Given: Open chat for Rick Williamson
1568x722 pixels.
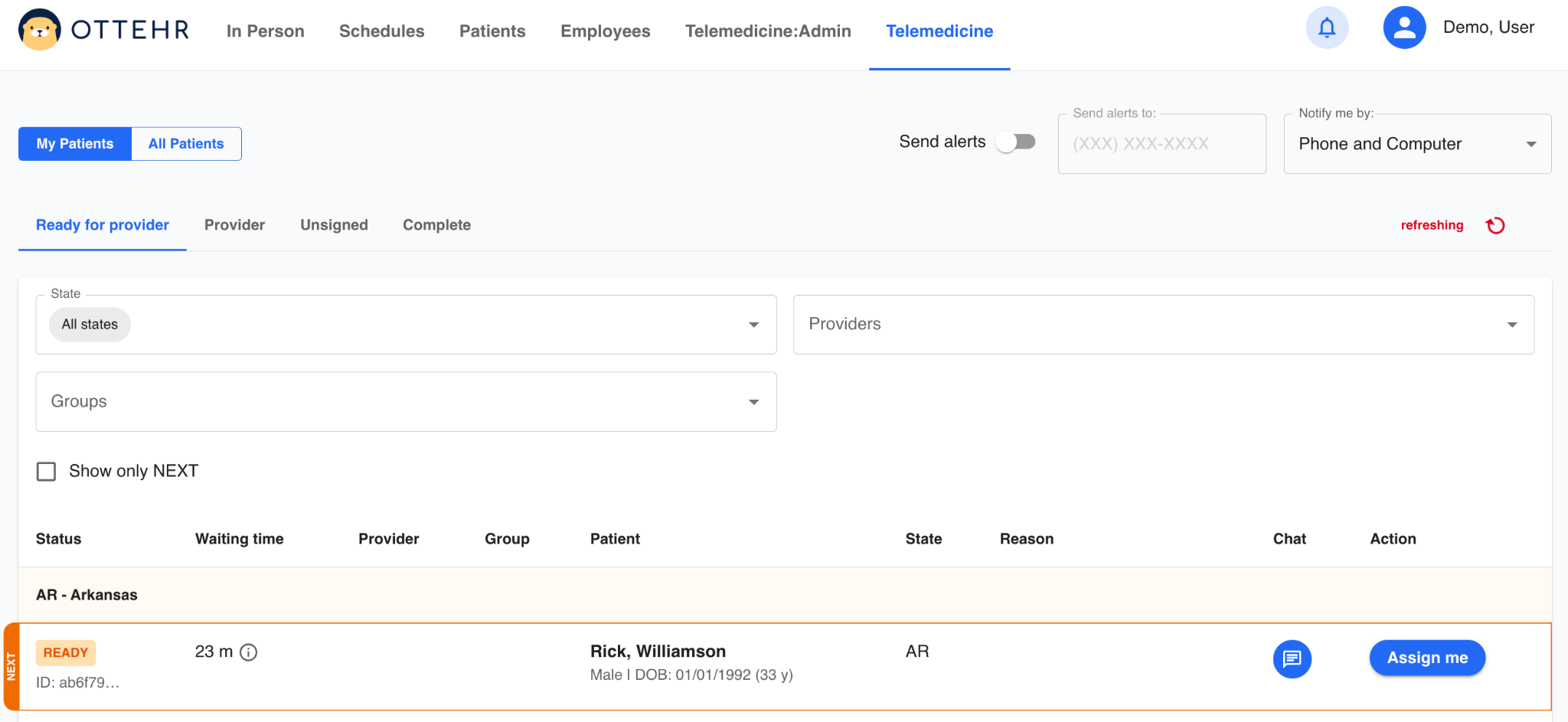Looking at the screenshot, I should 1292,658.
